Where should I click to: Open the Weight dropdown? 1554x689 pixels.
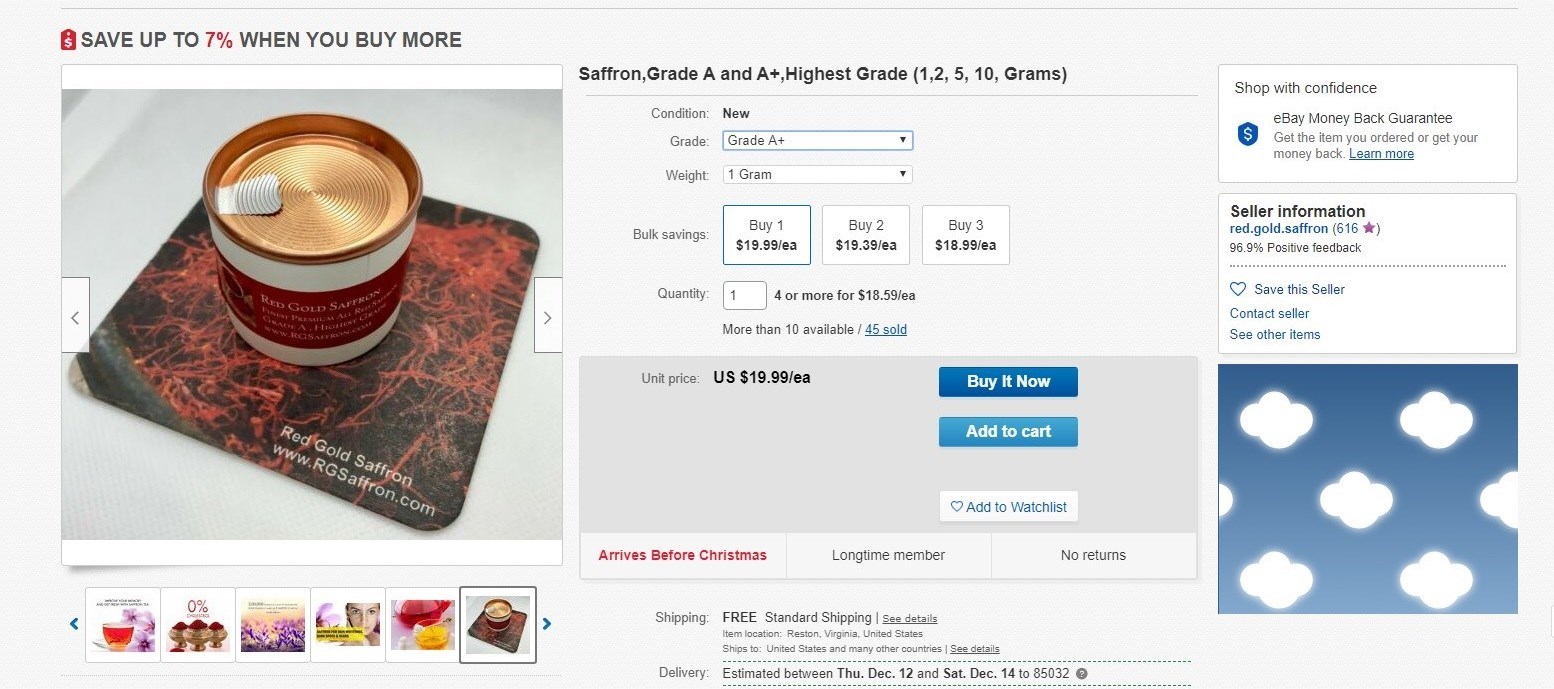click(817, 174)
